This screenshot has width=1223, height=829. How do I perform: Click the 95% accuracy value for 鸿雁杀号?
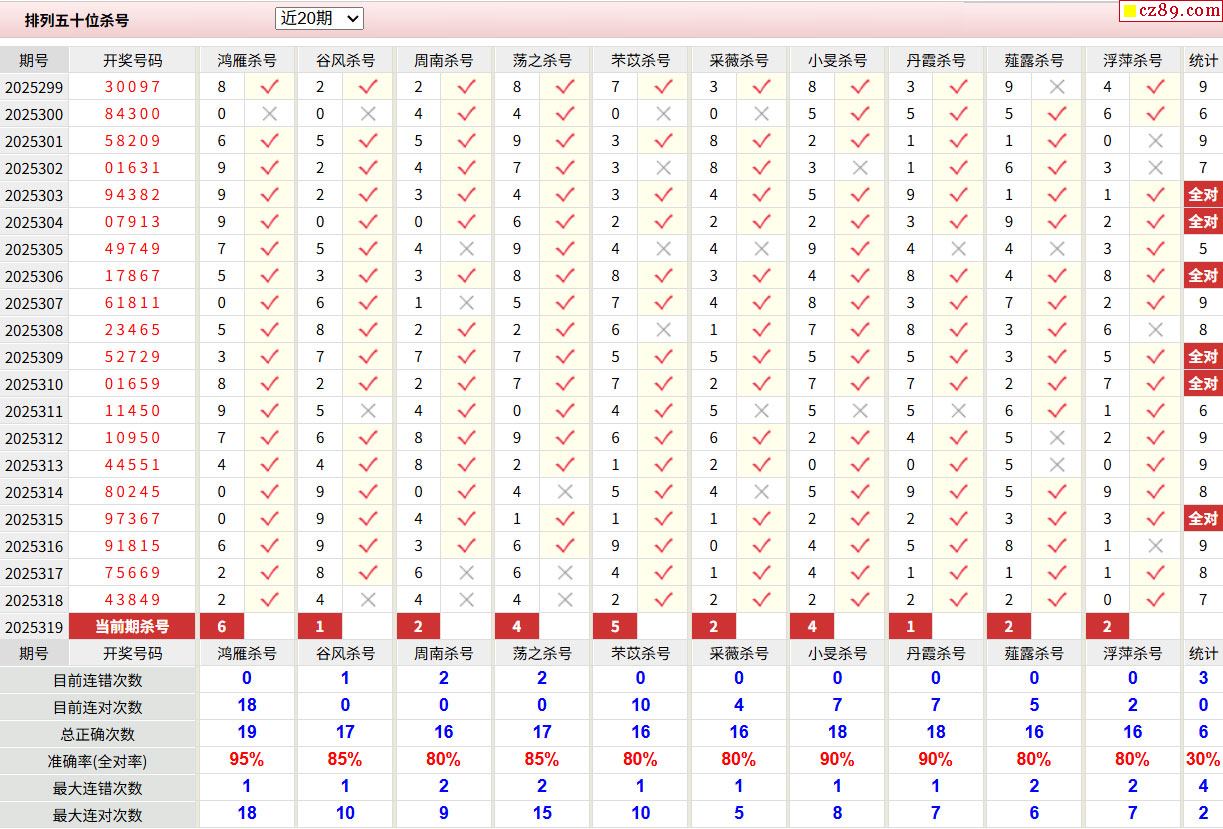coord(246,760)
